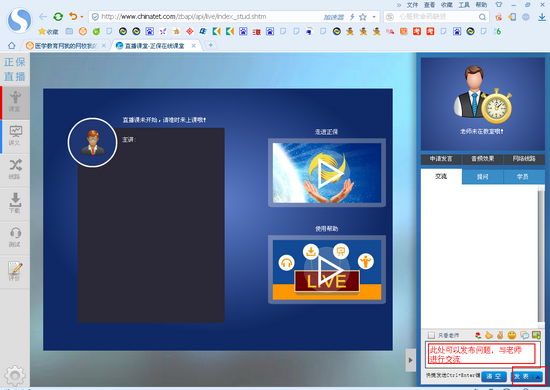Click the image upload icon in chat
The image size is (550, 390).
tap(536, 335)
